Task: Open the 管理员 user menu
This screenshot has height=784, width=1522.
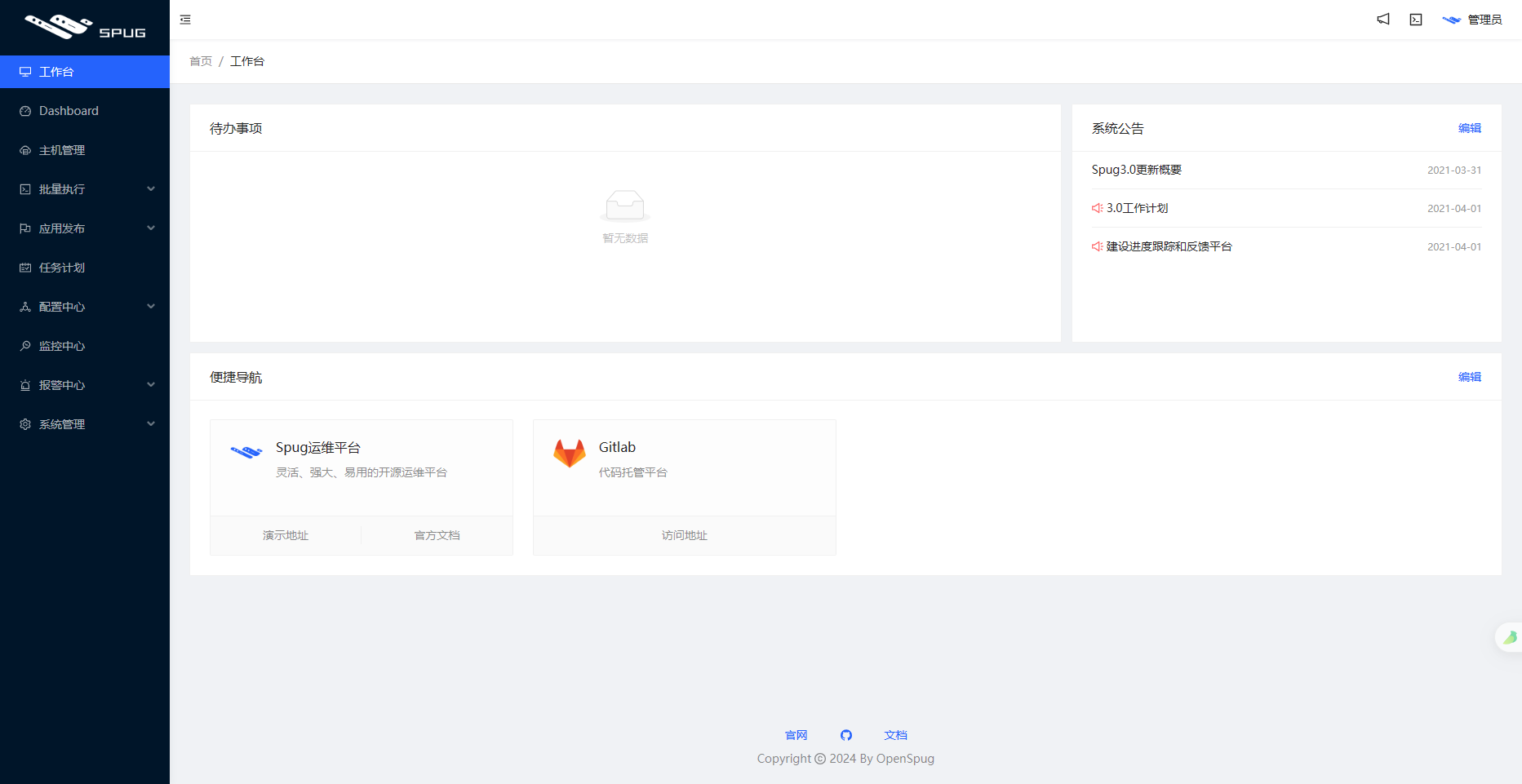Action: tap(1472, 20)
